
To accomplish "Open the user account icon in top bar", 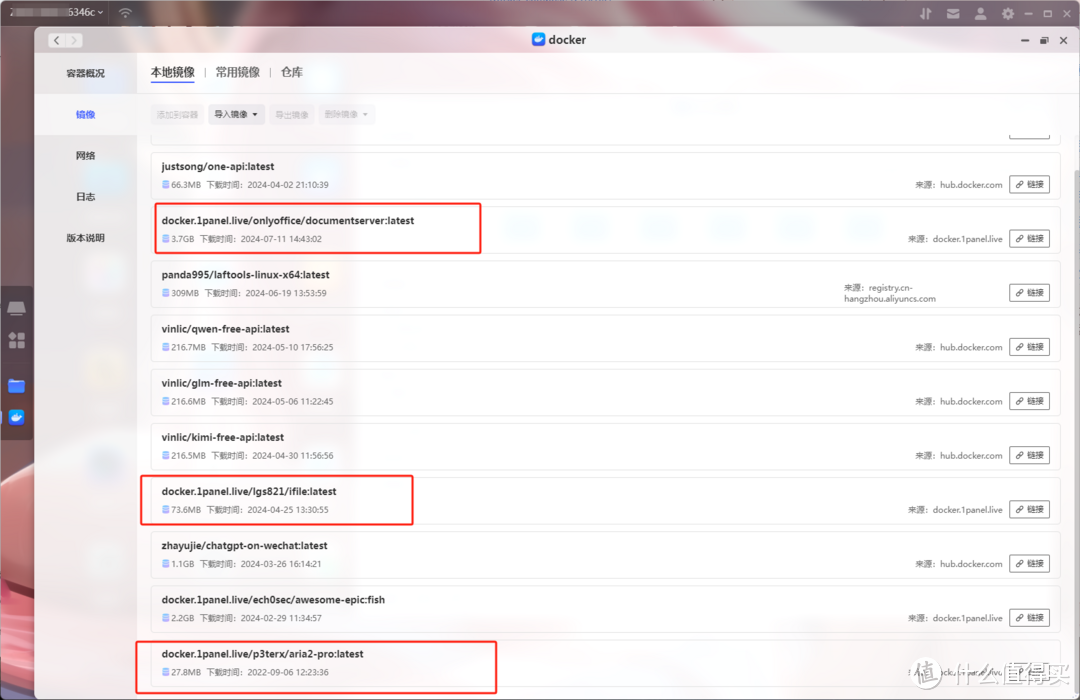I will [x=980, y=14].
